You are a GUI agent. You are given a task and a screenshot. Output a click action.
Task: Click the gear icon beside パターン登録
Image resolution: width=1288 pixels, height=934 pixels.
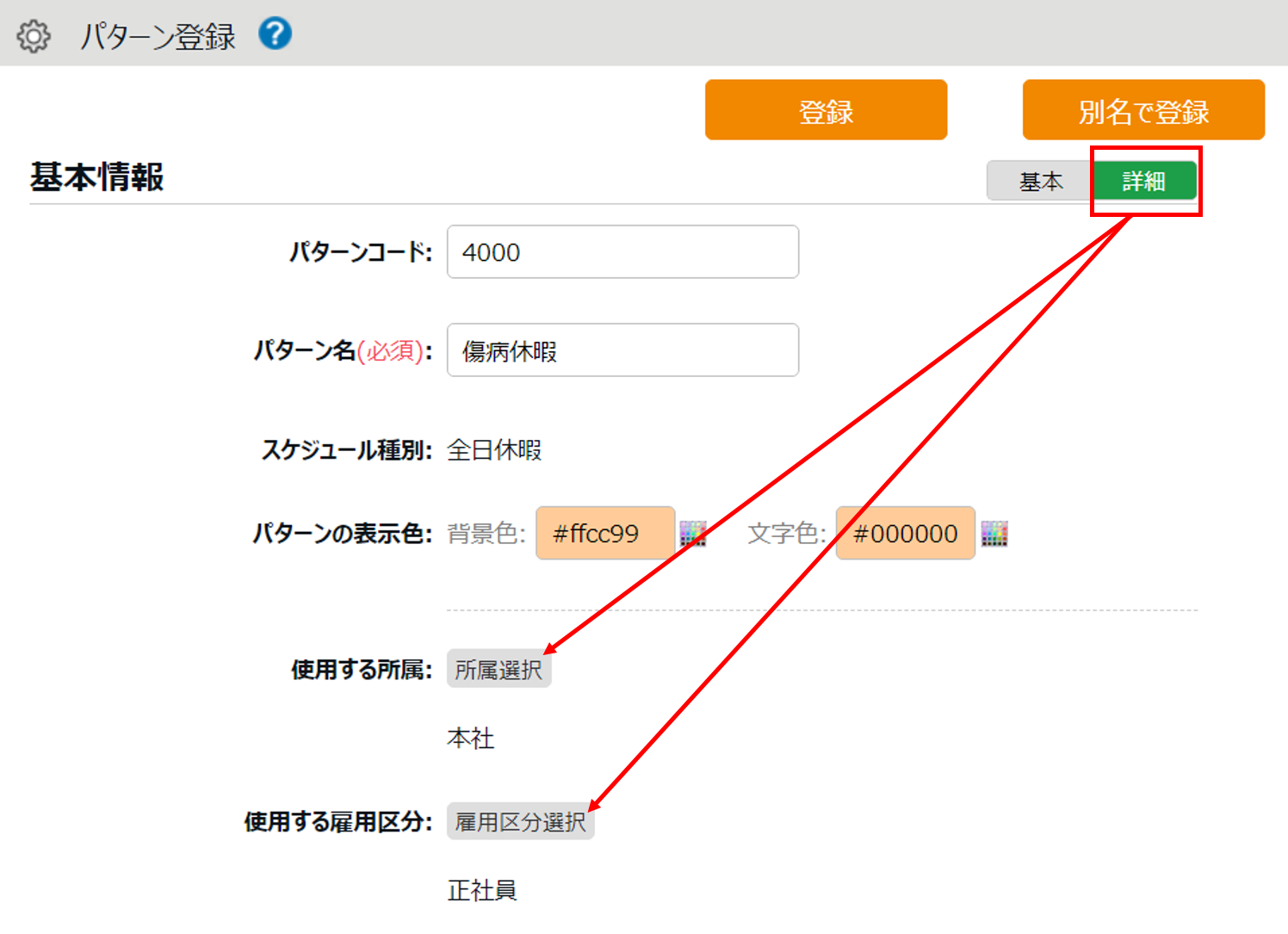click(x=34, y=37)
